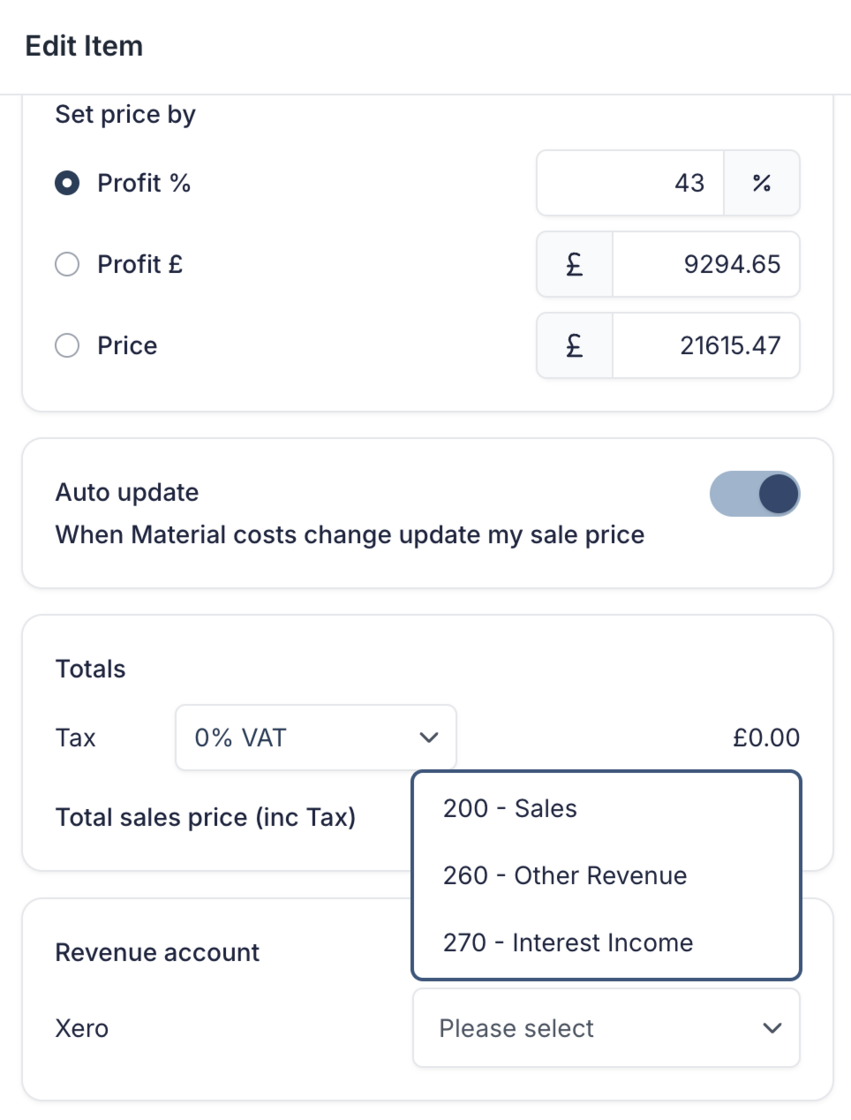Select the Profit % radio button

67,184
